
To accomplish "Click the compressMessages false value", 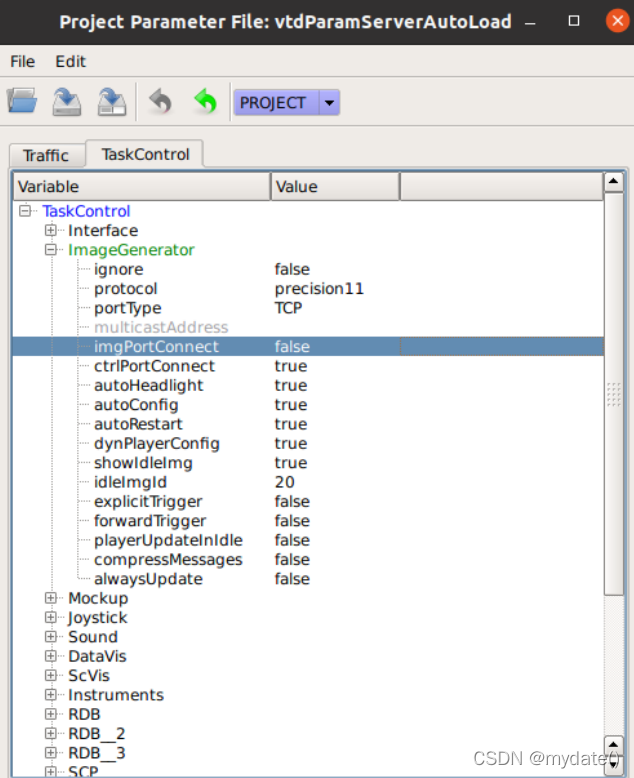I will pyautogui.click(x=292, y=559).
